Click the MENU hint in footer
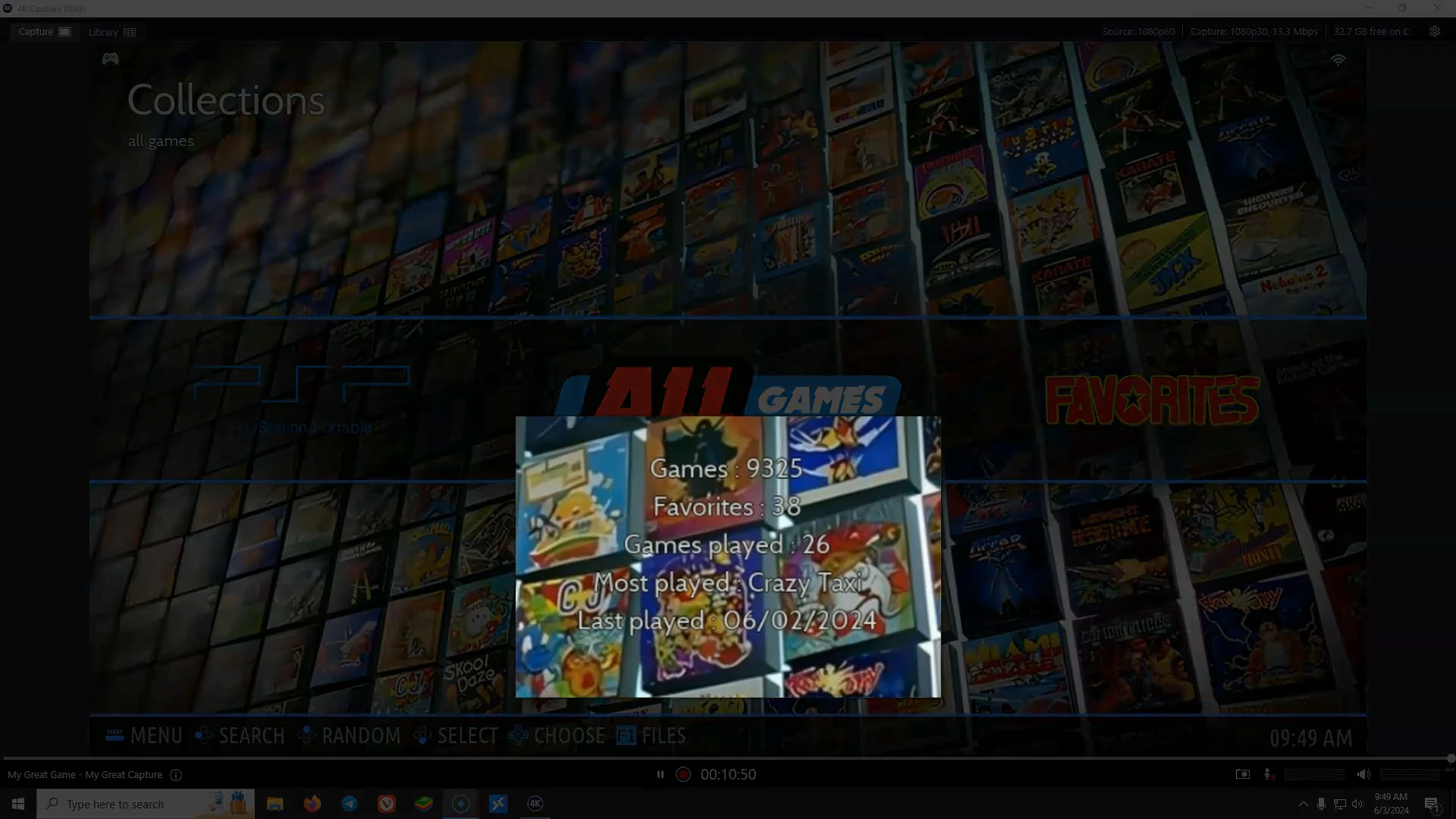 click(143, 736)
